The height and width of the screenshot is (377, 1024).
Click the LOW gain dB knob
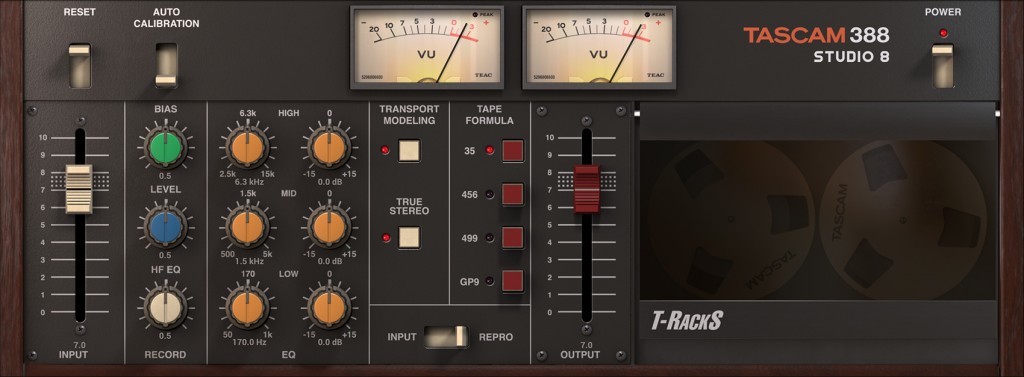pyautogui.click(x=329, y=307)
